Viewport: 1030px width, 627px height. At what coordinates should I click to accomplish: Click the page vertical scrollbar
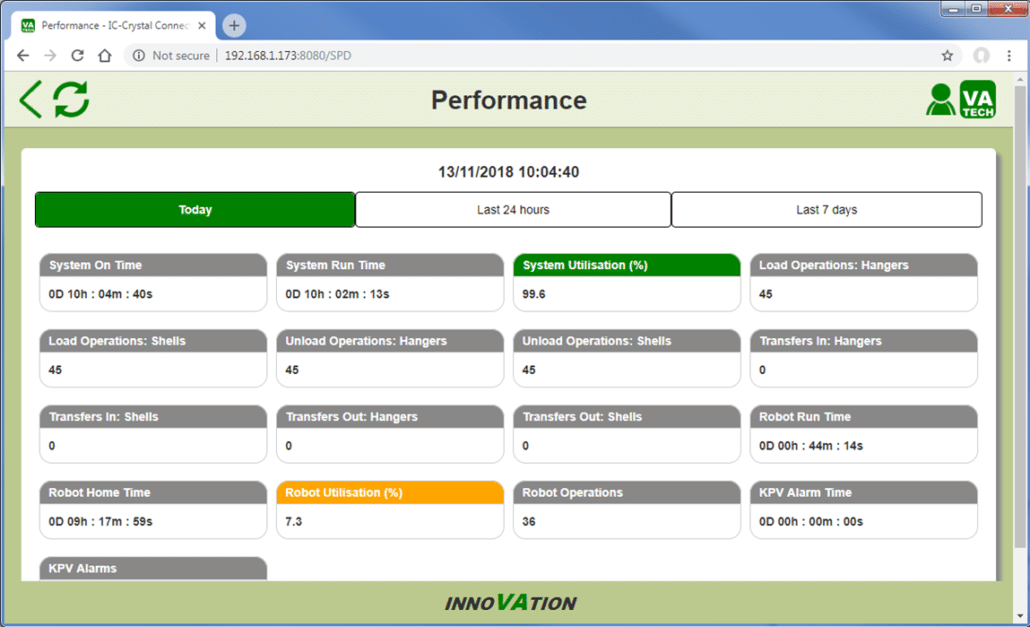1020,300
